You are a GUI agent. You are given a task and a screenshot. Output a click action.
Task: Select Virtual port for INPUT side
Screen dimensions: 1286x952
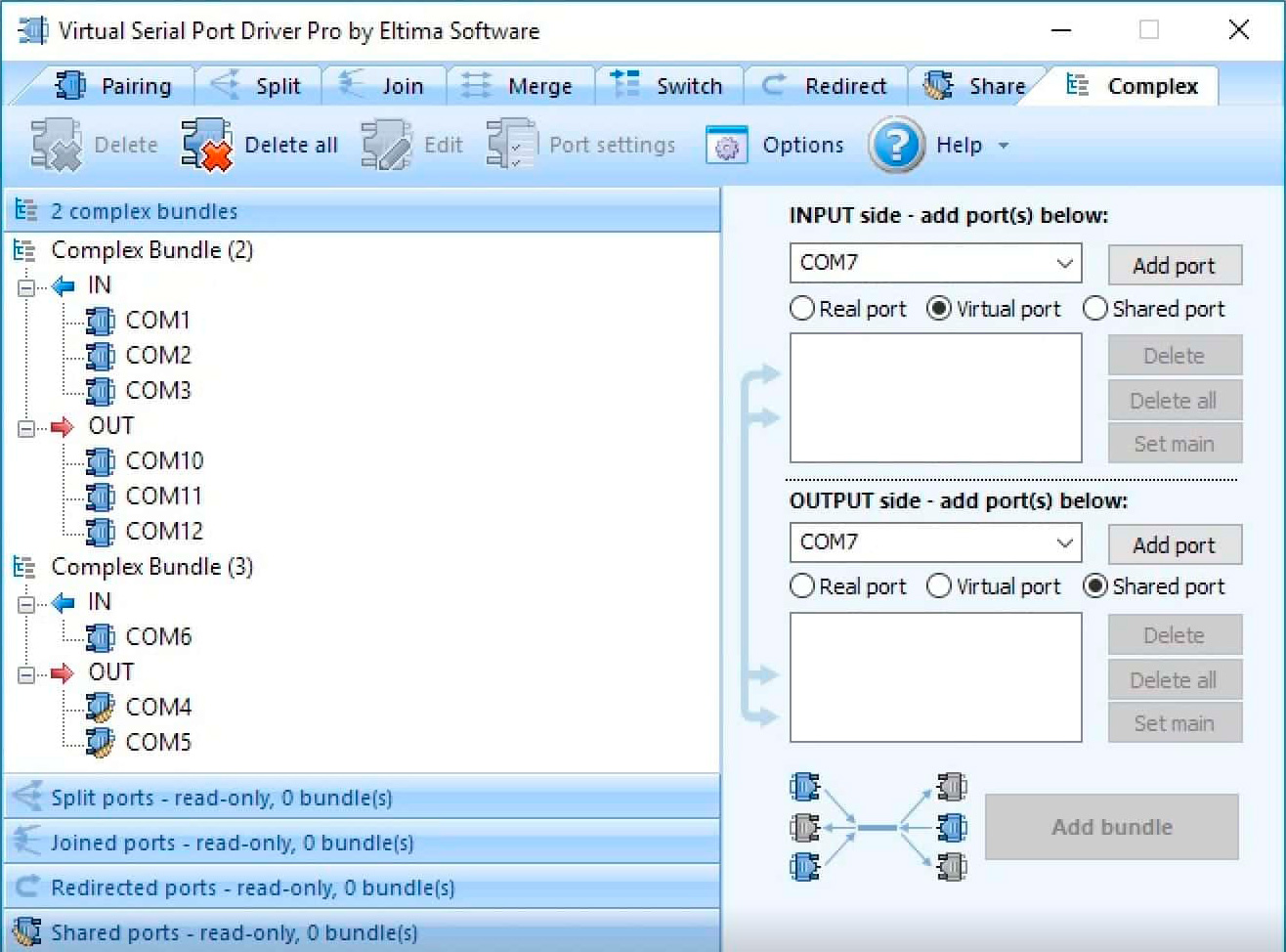[939, 309]
